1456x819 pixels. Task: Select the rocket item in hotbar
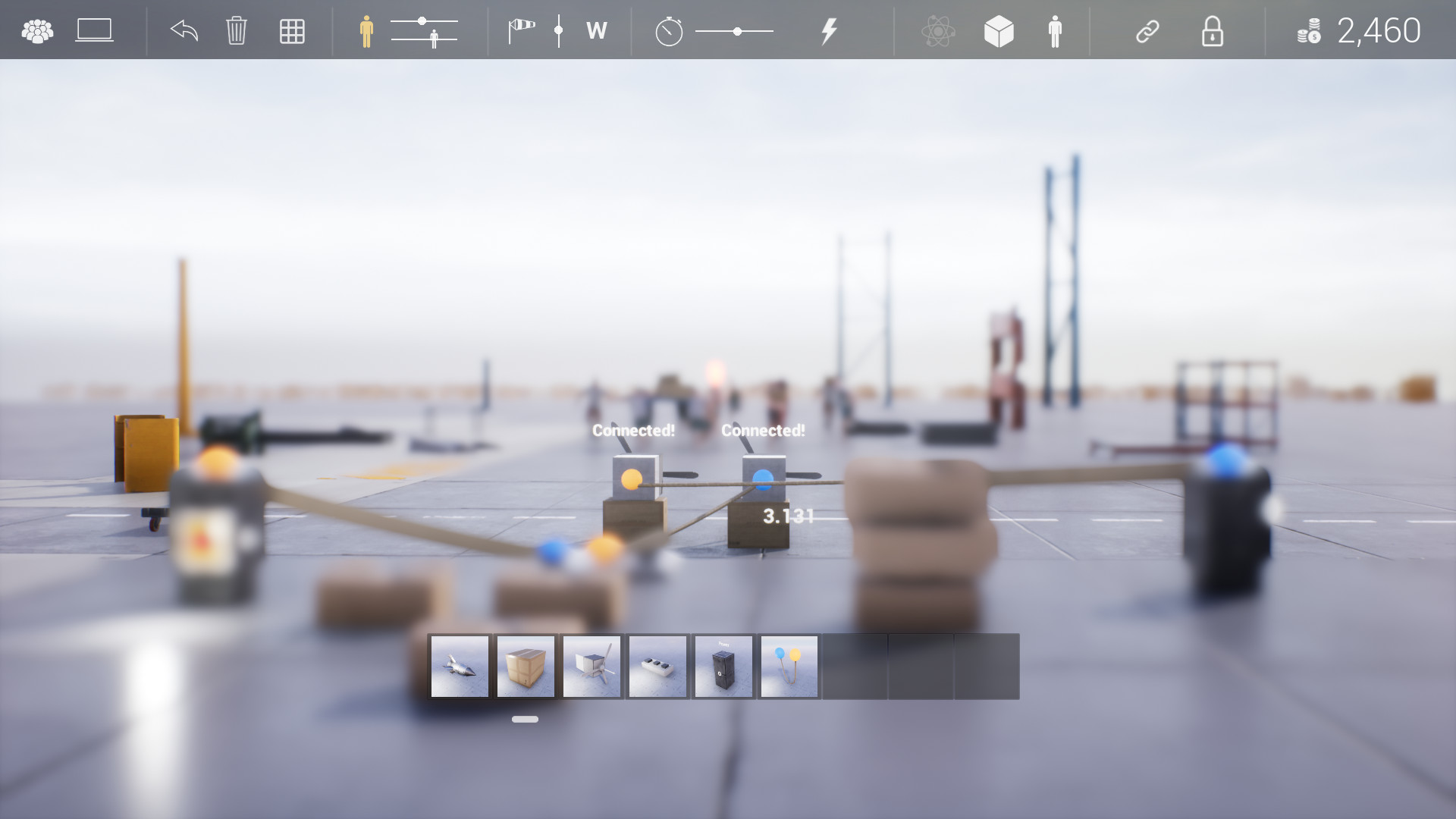pos(460,667)
